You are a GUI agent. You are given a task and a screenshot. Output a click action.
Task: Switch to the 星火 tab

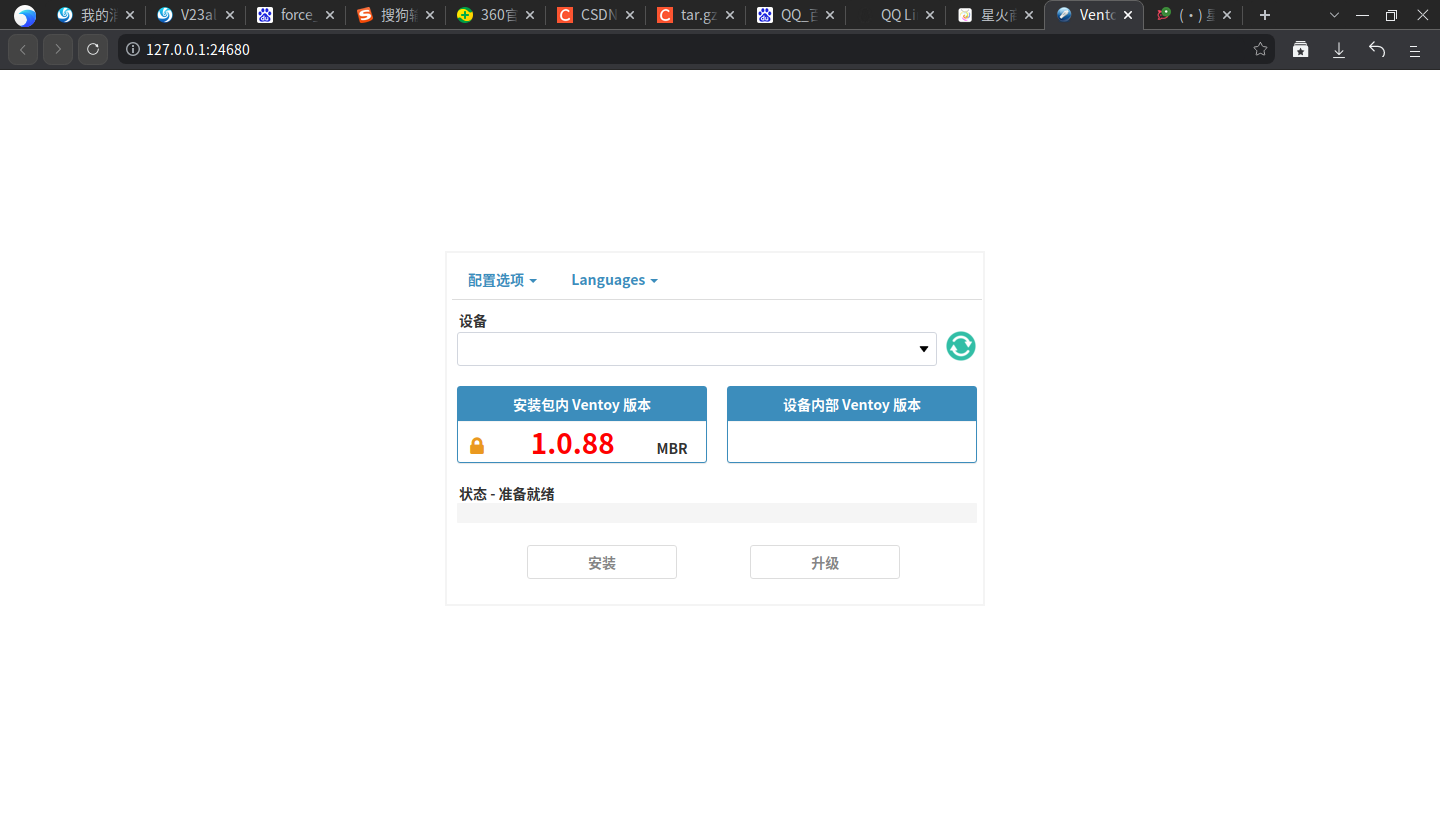996,15
